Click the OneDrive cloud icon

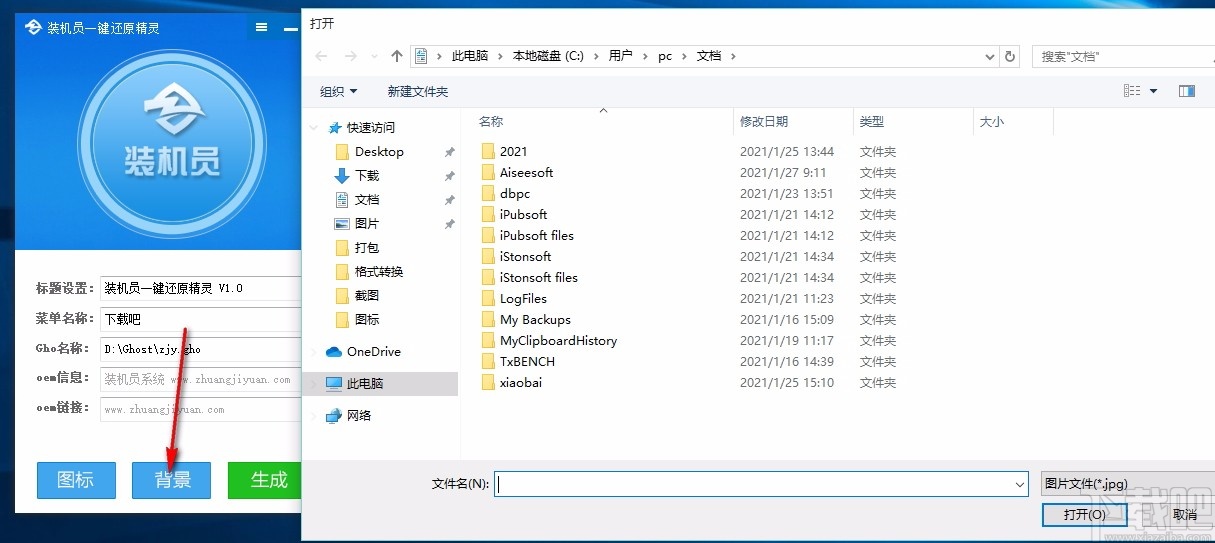(x=334, y=352)
